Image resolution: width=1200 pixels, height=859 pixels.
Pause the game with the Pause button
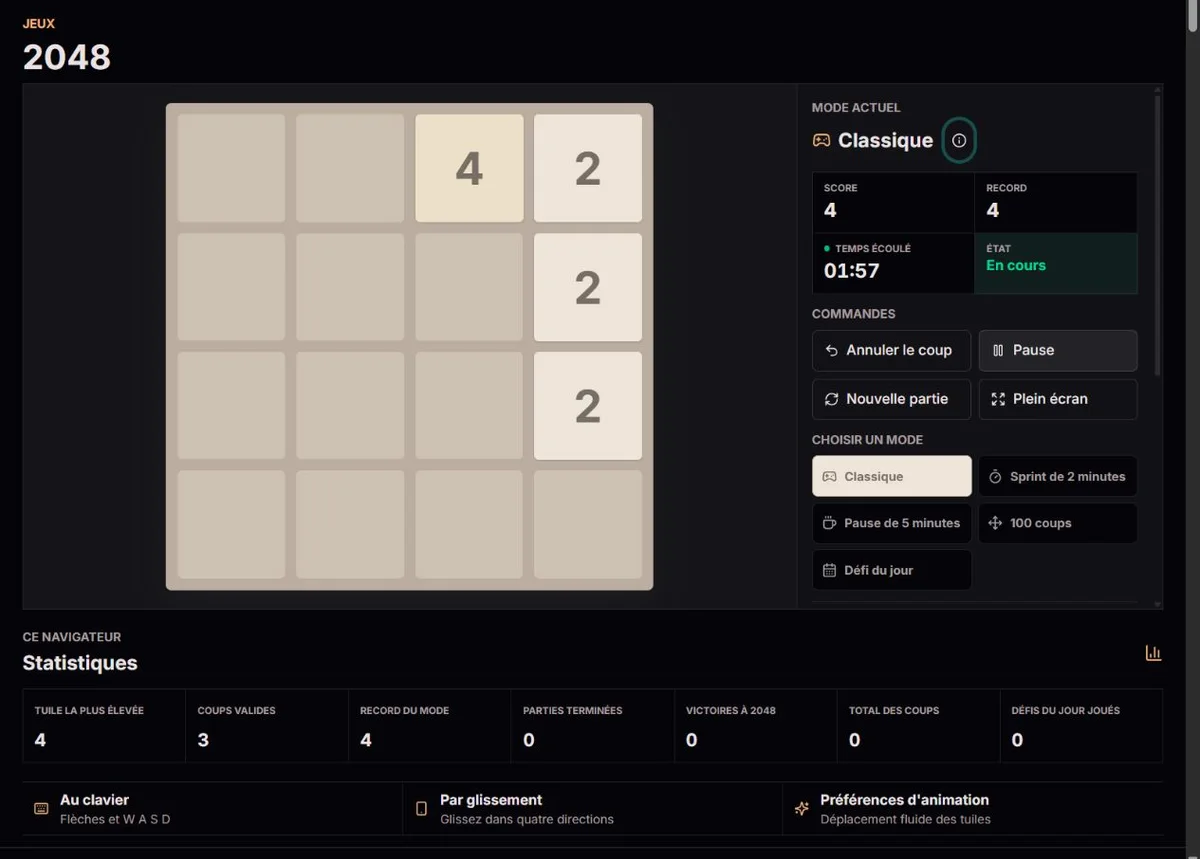click(1058, 351)
